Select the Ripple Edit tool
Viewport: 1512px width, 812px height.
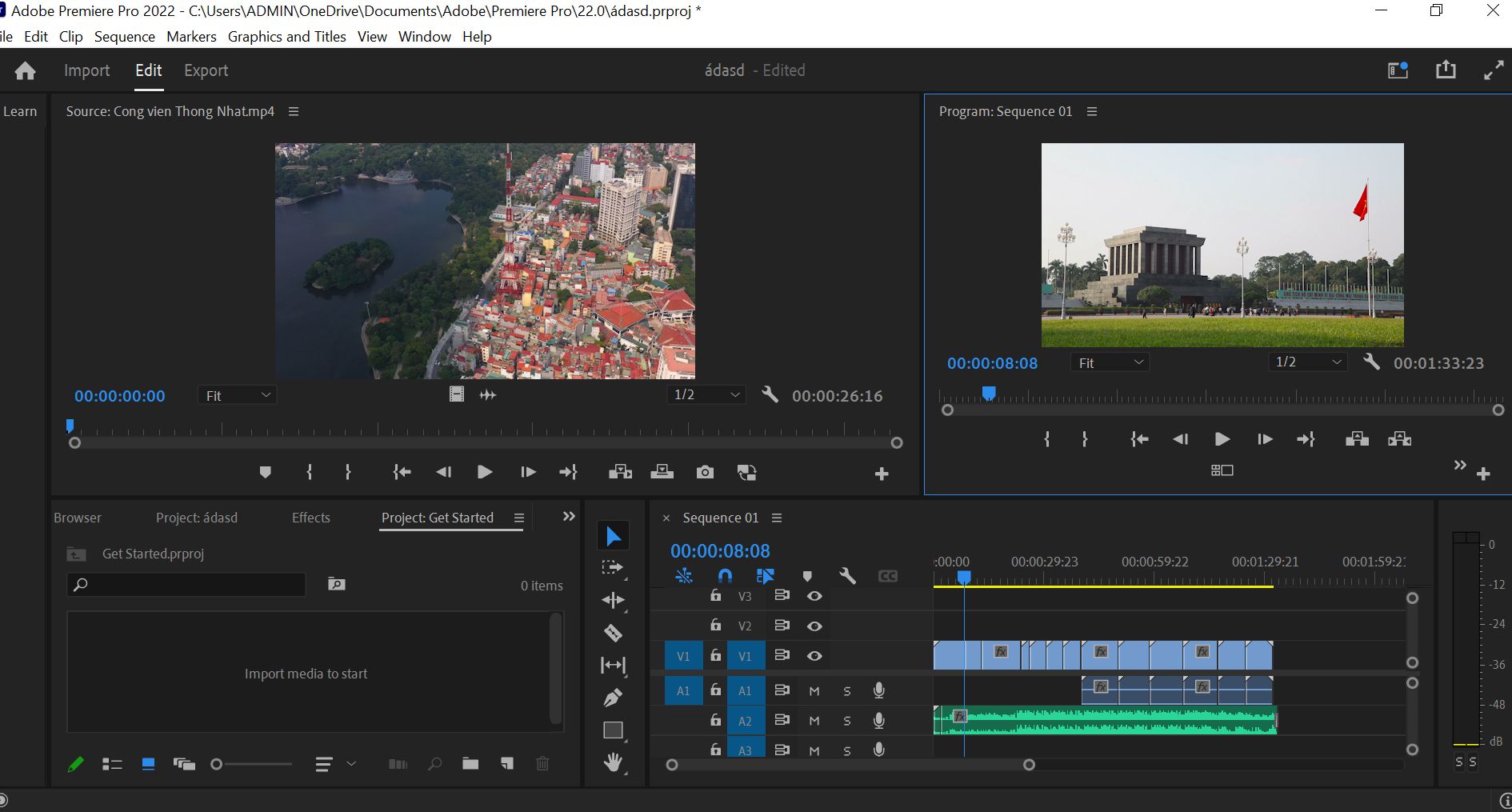pyautogui.click(x=613, y=600)
